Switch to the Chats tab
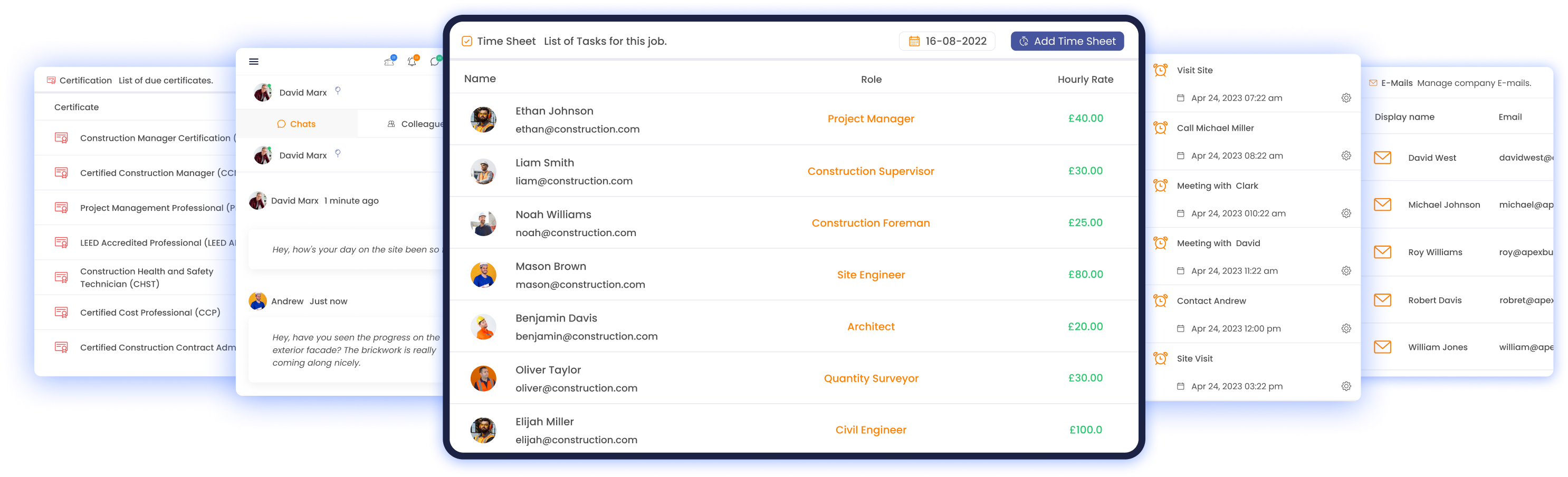1568x477 pixels. click(297, 124)
